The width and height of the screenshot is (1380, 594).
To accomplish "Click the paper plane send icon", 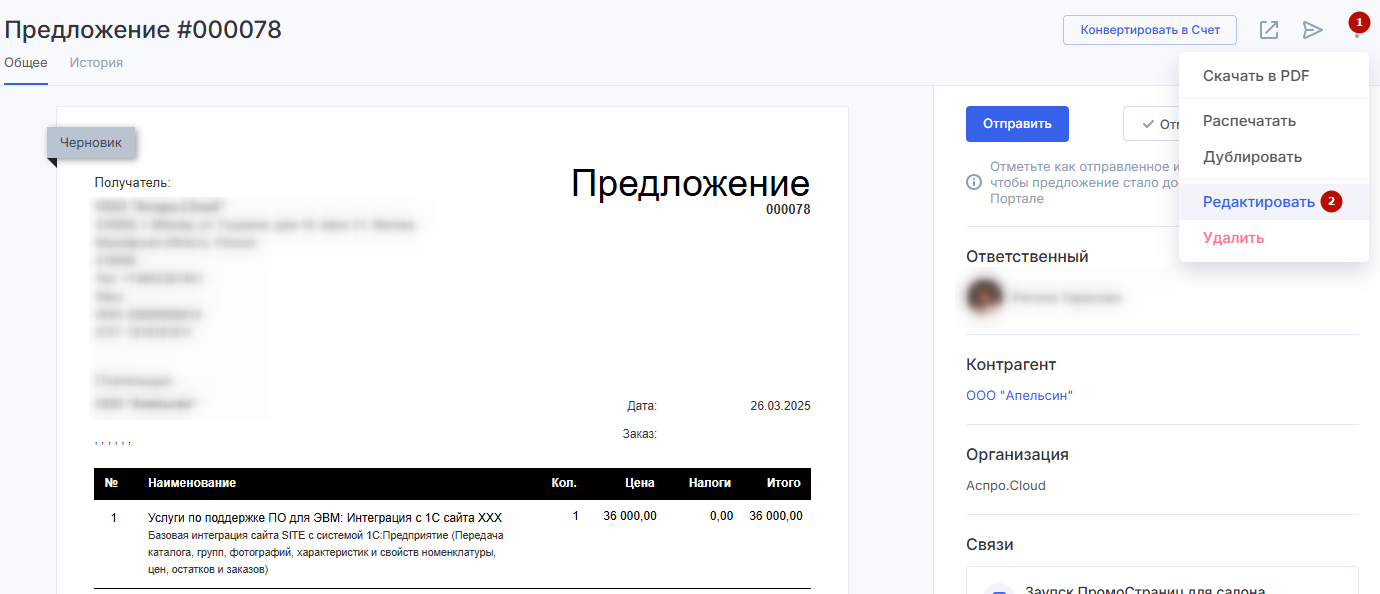I will 1312,30.
